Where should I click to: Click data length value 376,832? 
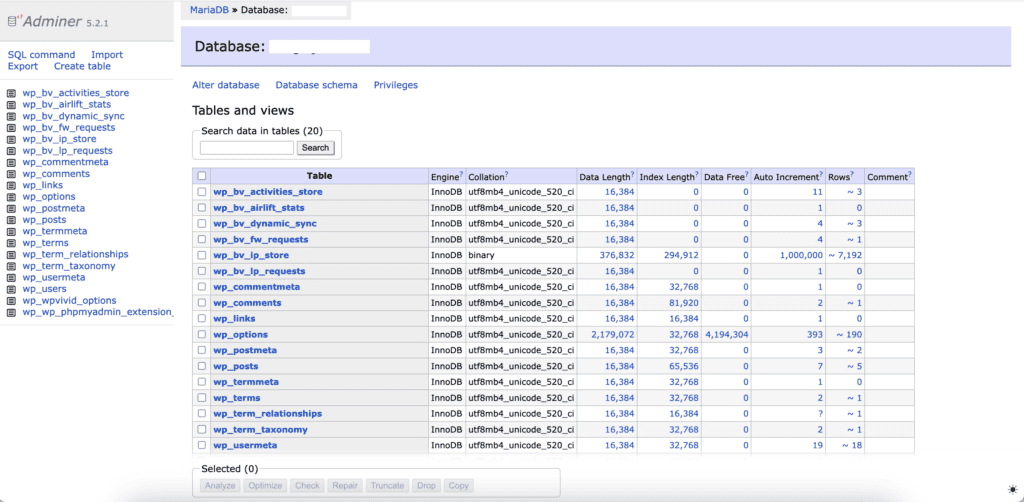[616, 255]
